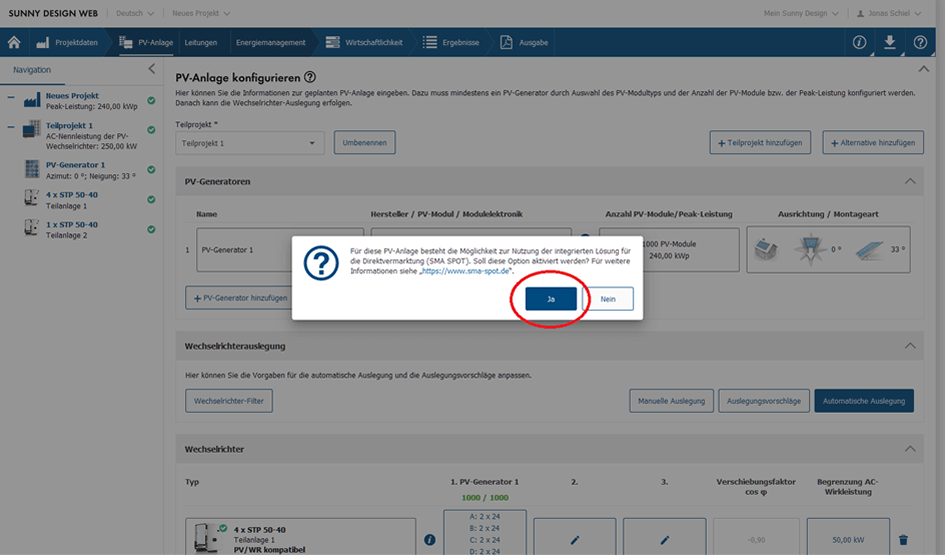The width and height of the screenshot is (945, 555).
Task: Open help via question mark icon top right
Action: (920, 42)
